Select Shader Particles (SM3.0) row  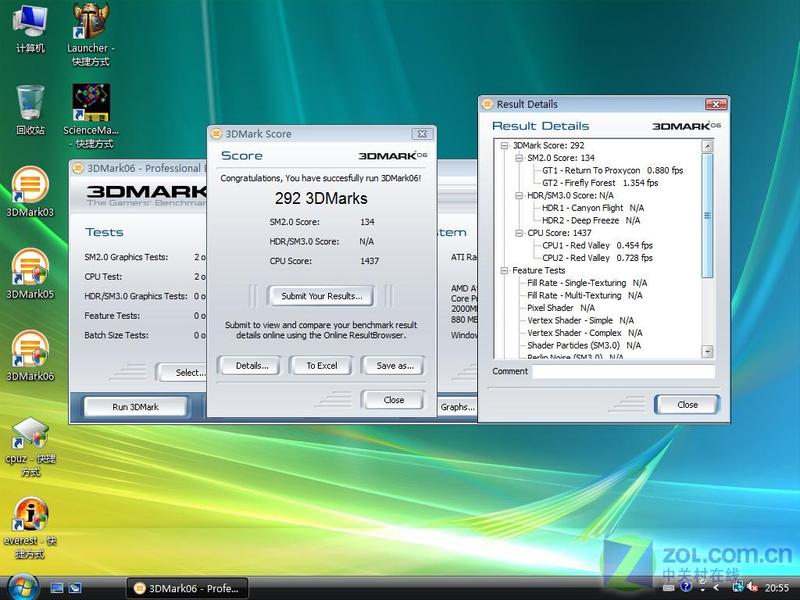(x=584, y=345)
